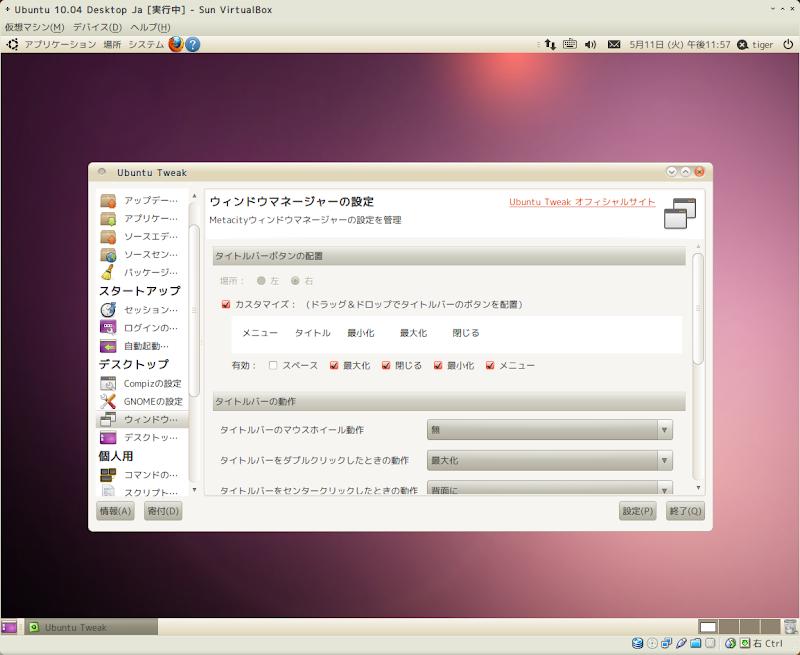This screenshot has width=800, height=655.
Task: Click the date and time clock
Action: coord(680,44)
